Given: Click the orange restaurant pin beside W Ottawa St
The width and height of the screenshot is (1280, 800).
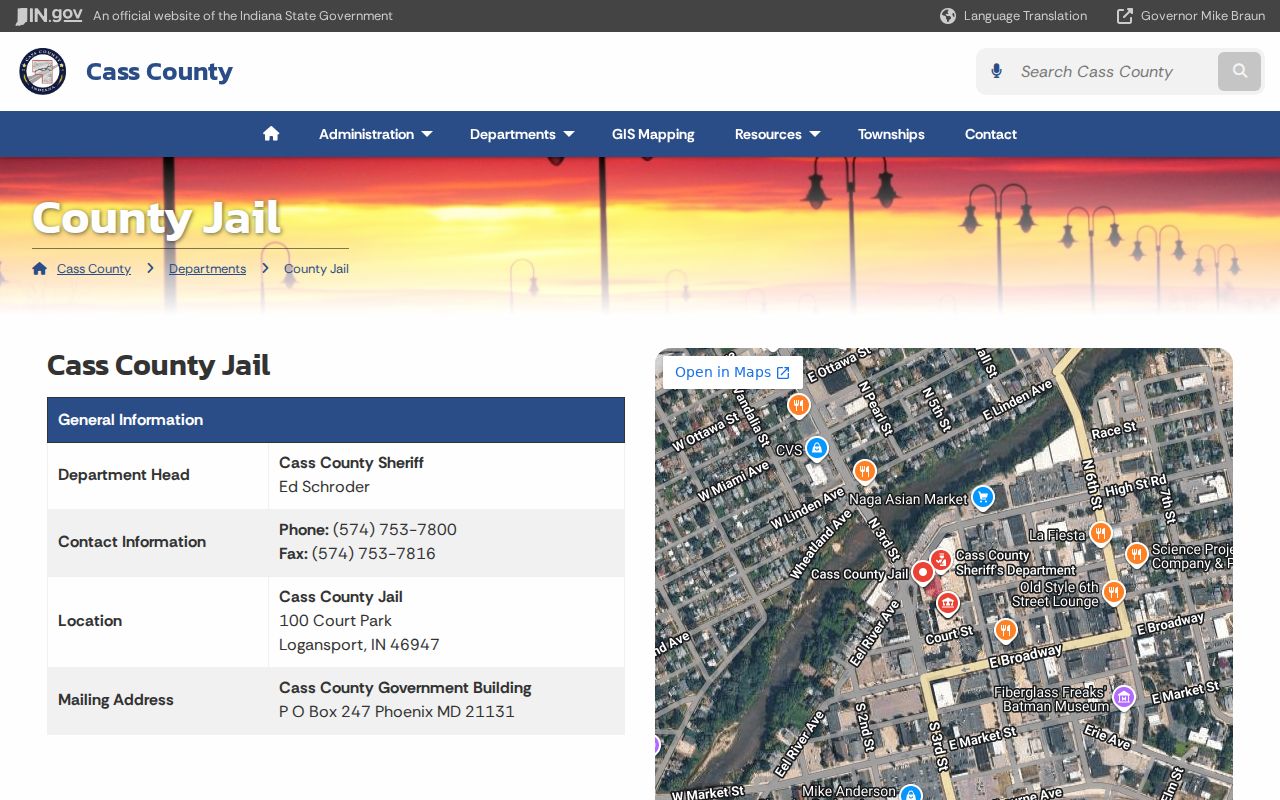Looking at the screenshot, I should click(x=798, y=405).
